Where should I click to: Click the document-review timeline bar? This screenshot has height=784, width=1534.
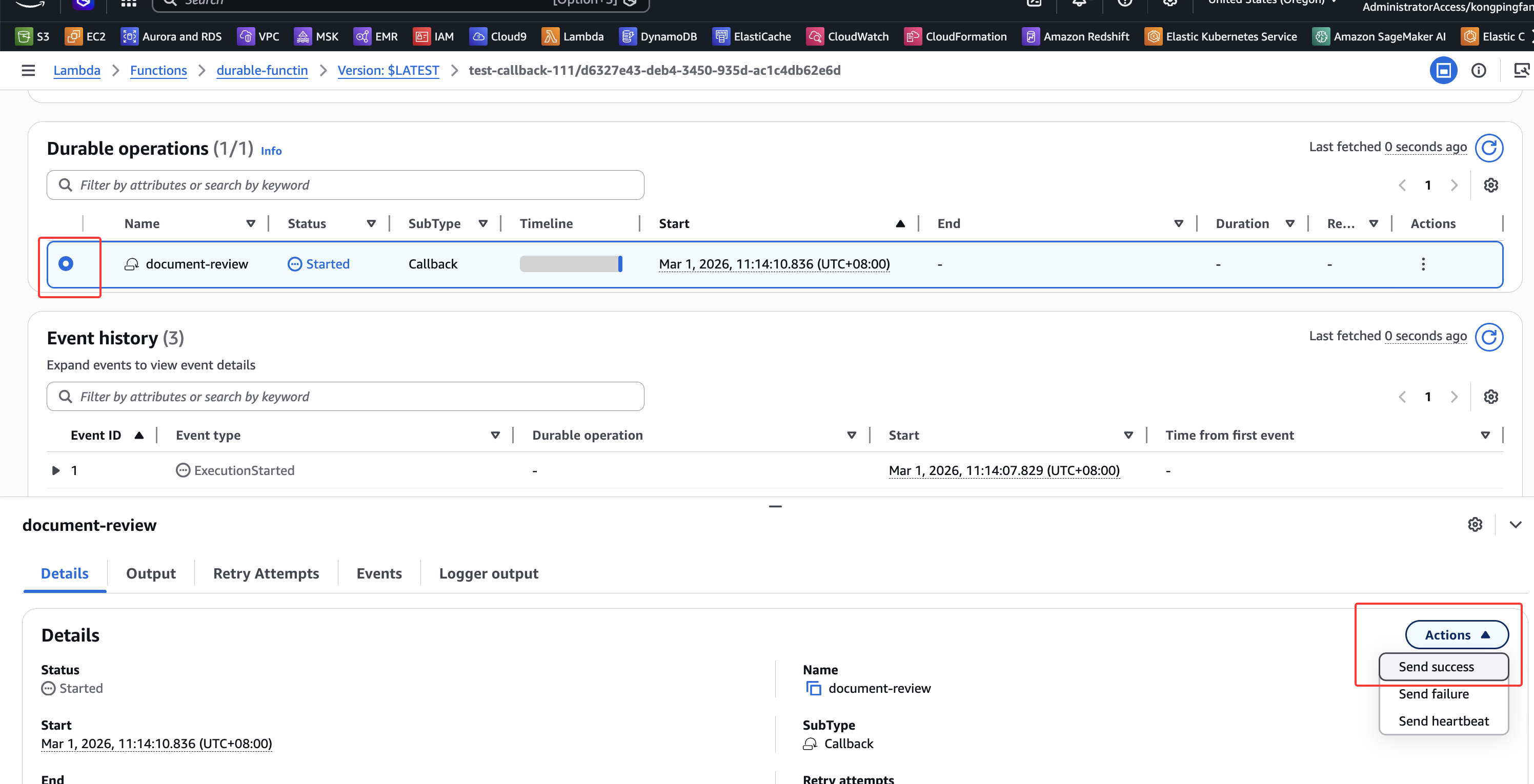571,264
